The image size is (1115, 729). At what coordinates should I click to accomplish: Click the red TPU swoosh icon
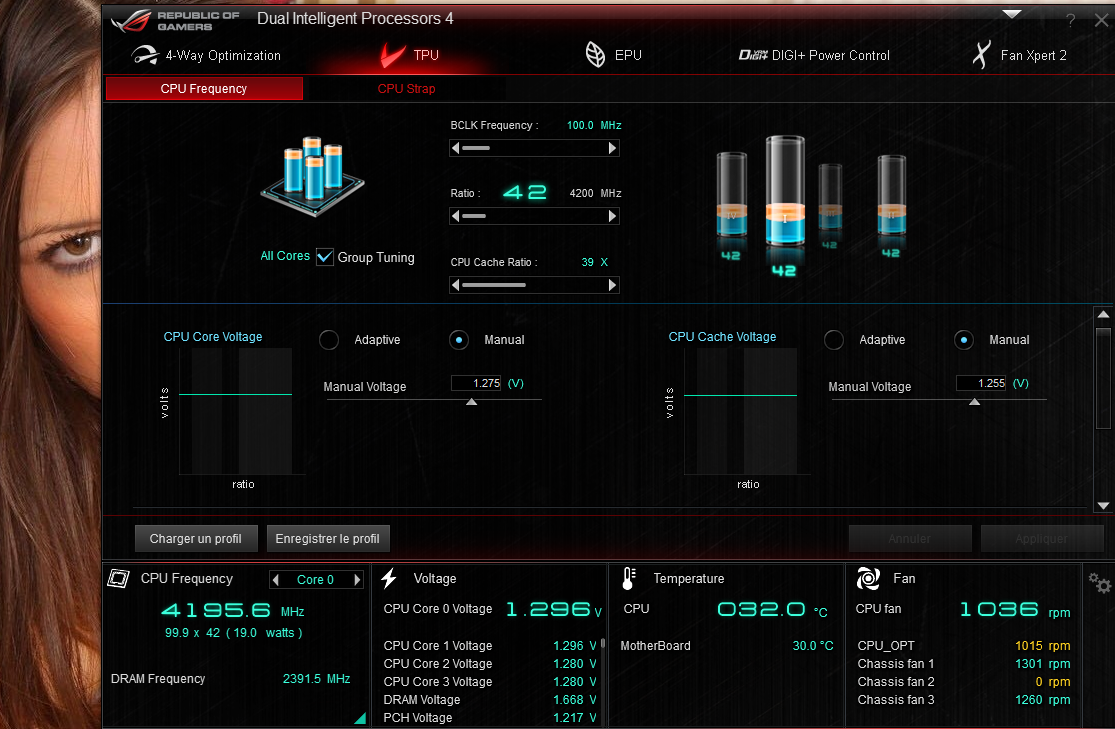click(392, 55)
